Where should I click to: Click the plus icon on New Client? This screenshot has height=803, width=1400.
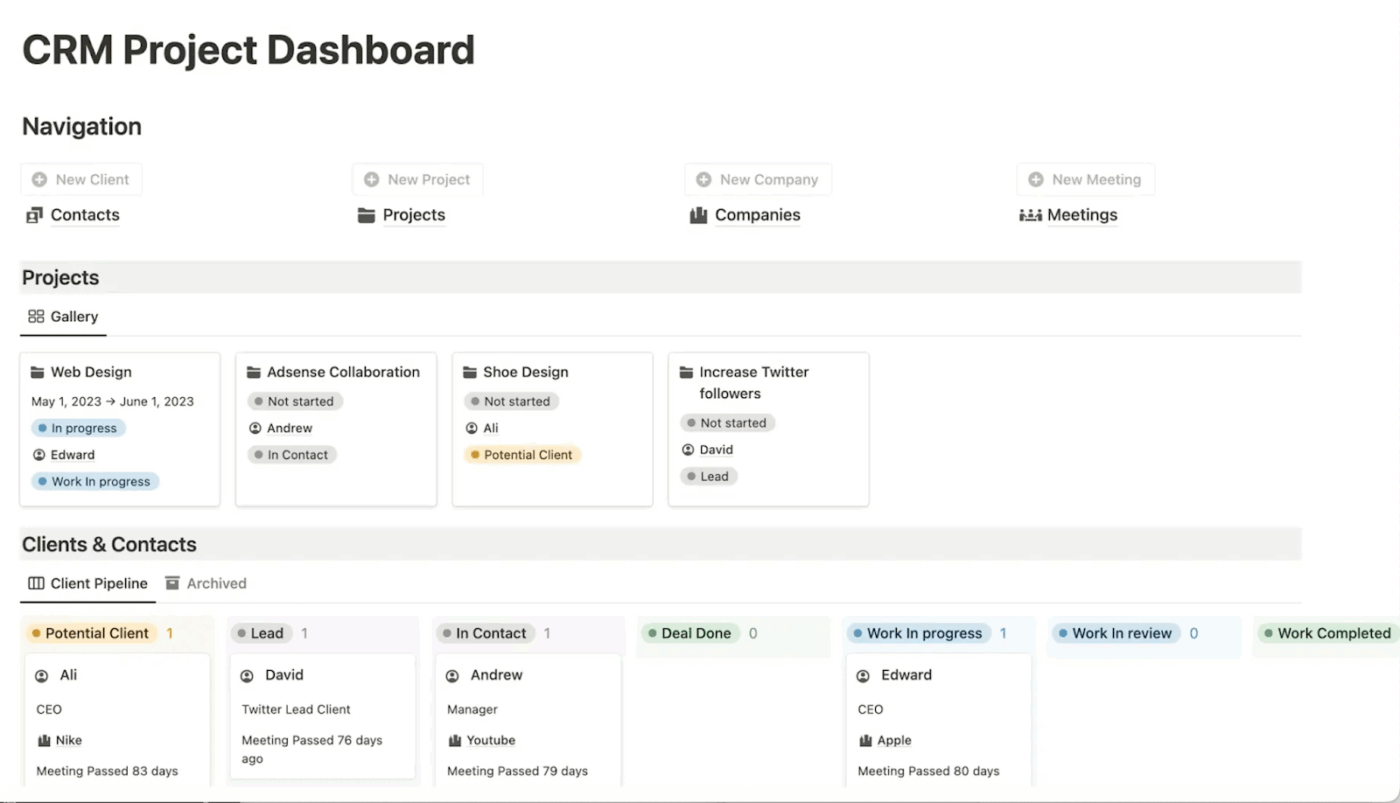[40, 179]
